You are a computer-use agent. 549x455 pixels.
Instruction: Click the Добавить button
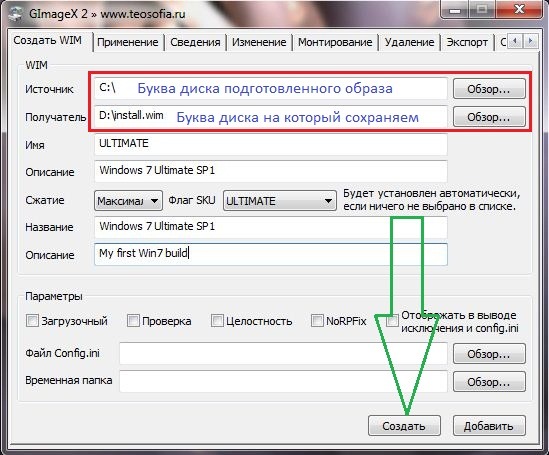coord(489,426)
